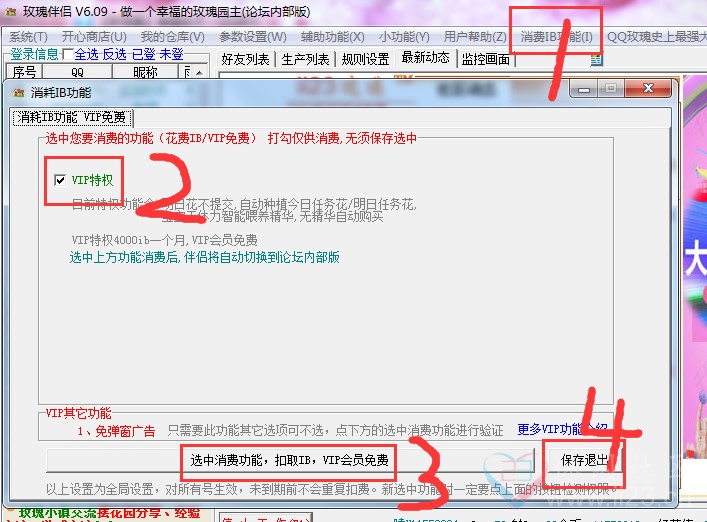Image resolution: width=707 pixels, height=522 pixels.
Task: Open the 消费IB功能(I) menu
Action: point(556,37)
